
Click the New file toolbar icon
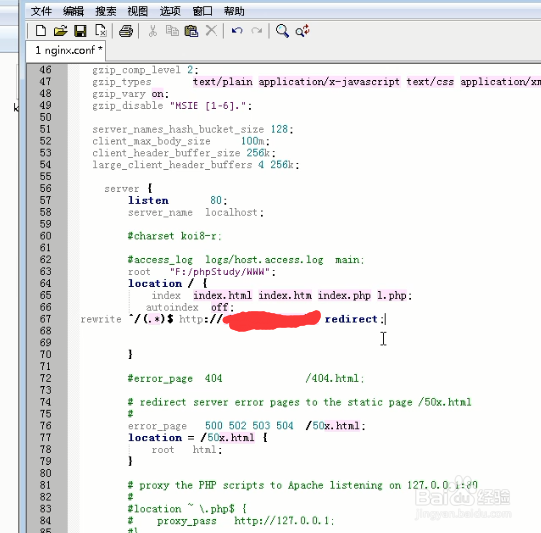41,31
